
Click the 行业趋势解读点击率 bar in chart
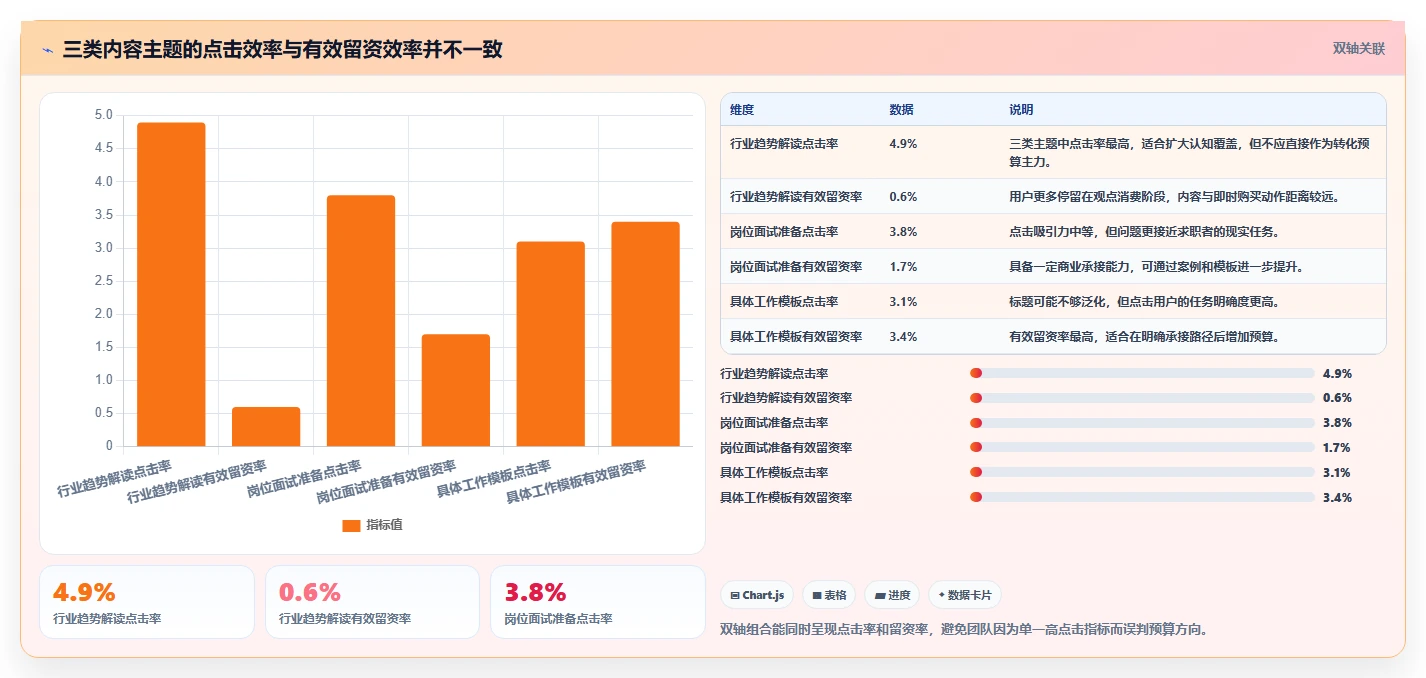click(x=171, y=284)
